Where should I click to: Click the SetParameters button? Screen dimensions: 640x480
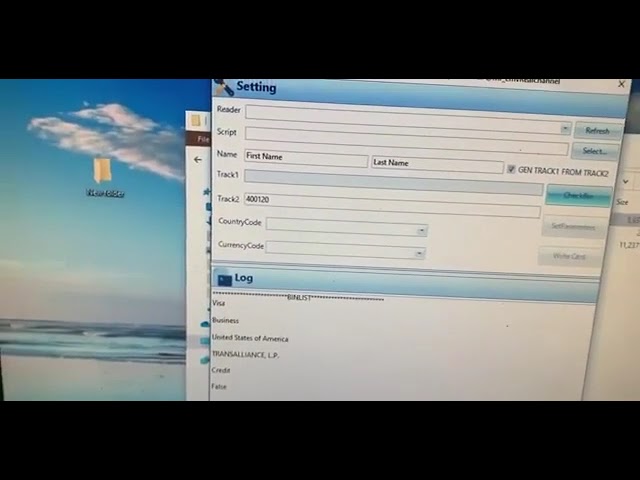573,226
